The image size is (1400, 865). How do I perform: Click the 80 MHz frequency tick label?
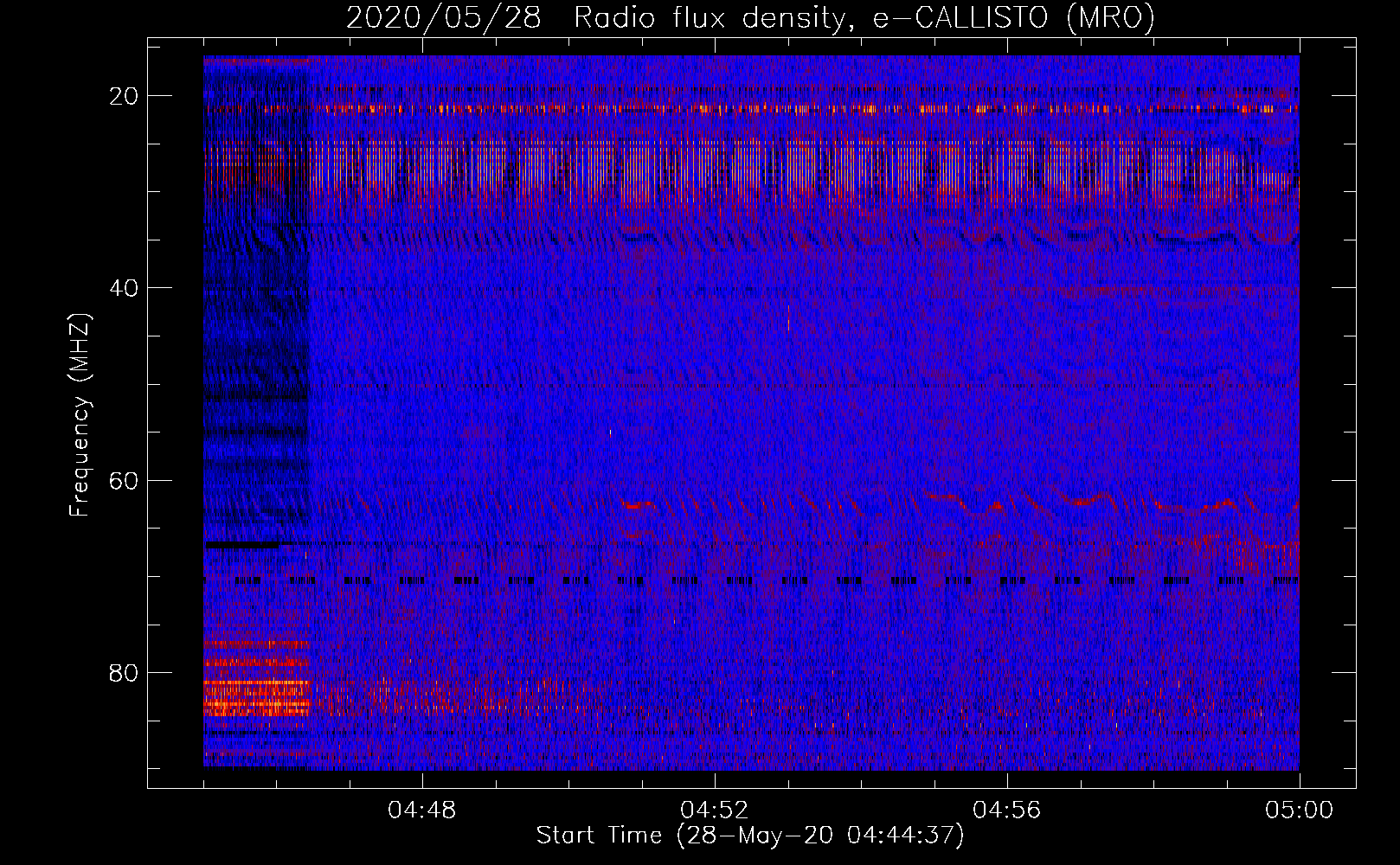[x=125, y=672]
